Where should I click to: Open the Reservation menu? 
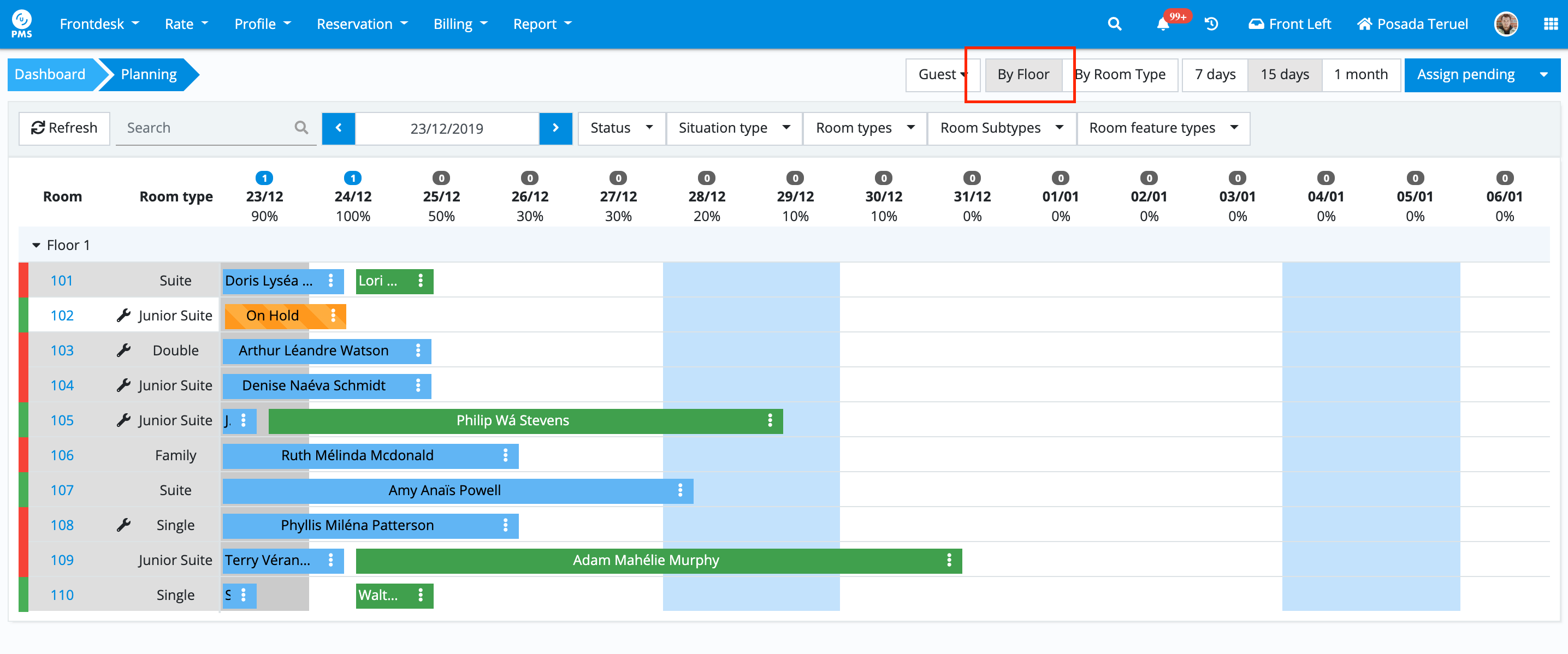click(x=362, y=25)
